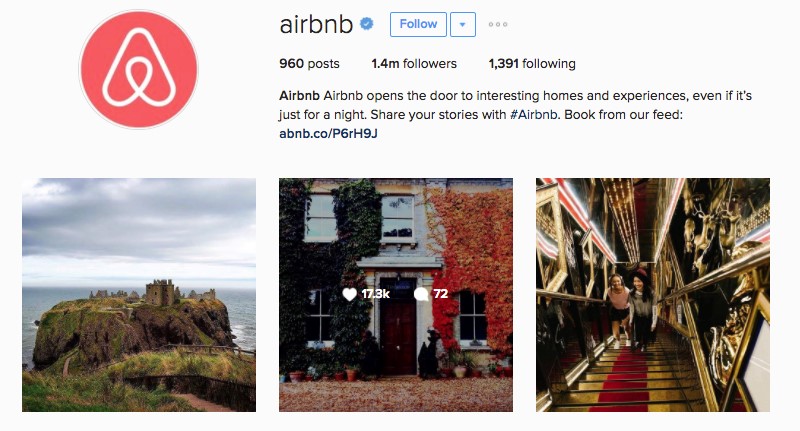Click the heart likes icon on photo
800x431 pixels.
349,294
